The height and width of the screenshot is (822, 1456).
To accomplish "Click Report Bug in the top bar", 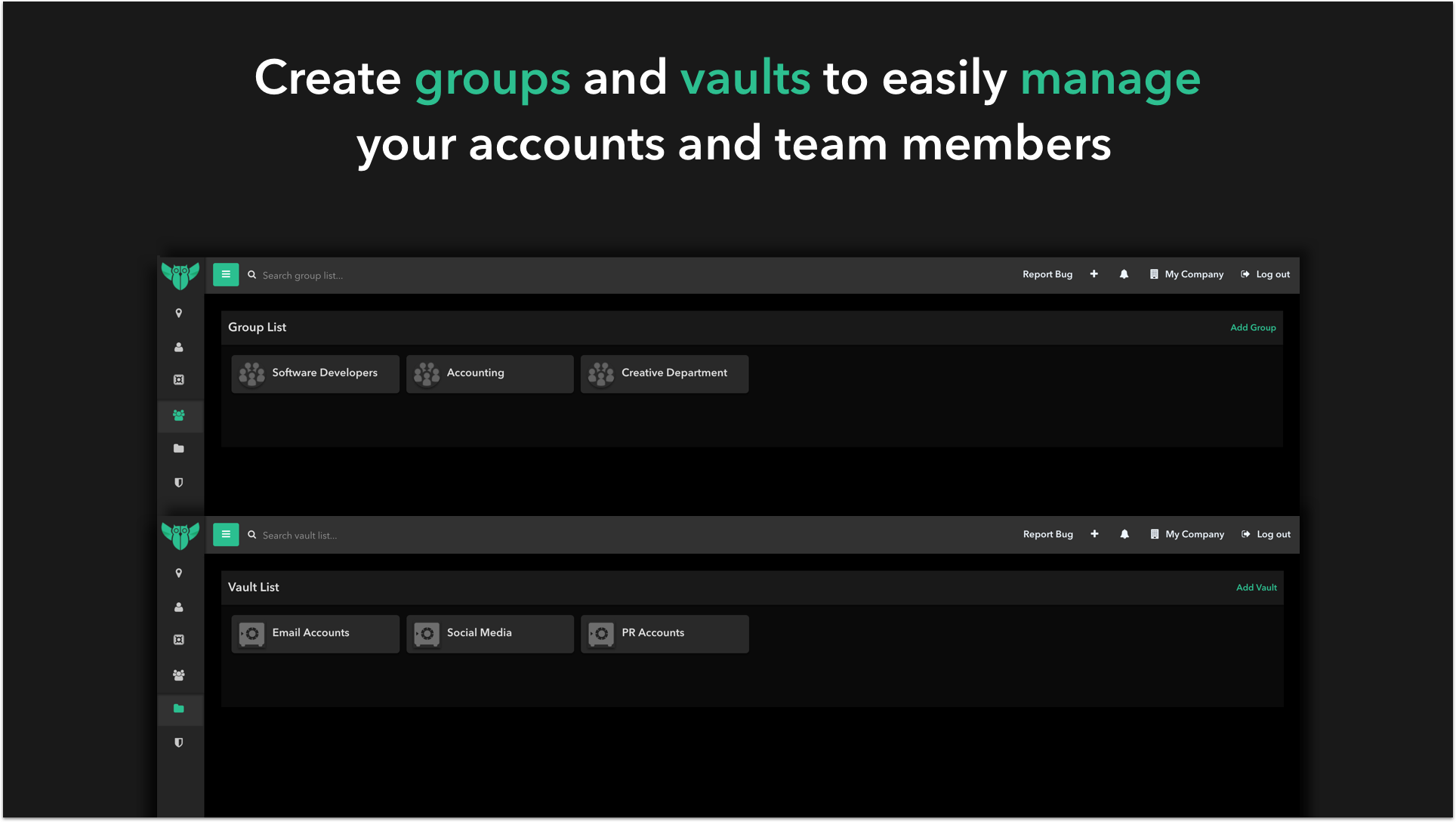I will [1047, 274].
